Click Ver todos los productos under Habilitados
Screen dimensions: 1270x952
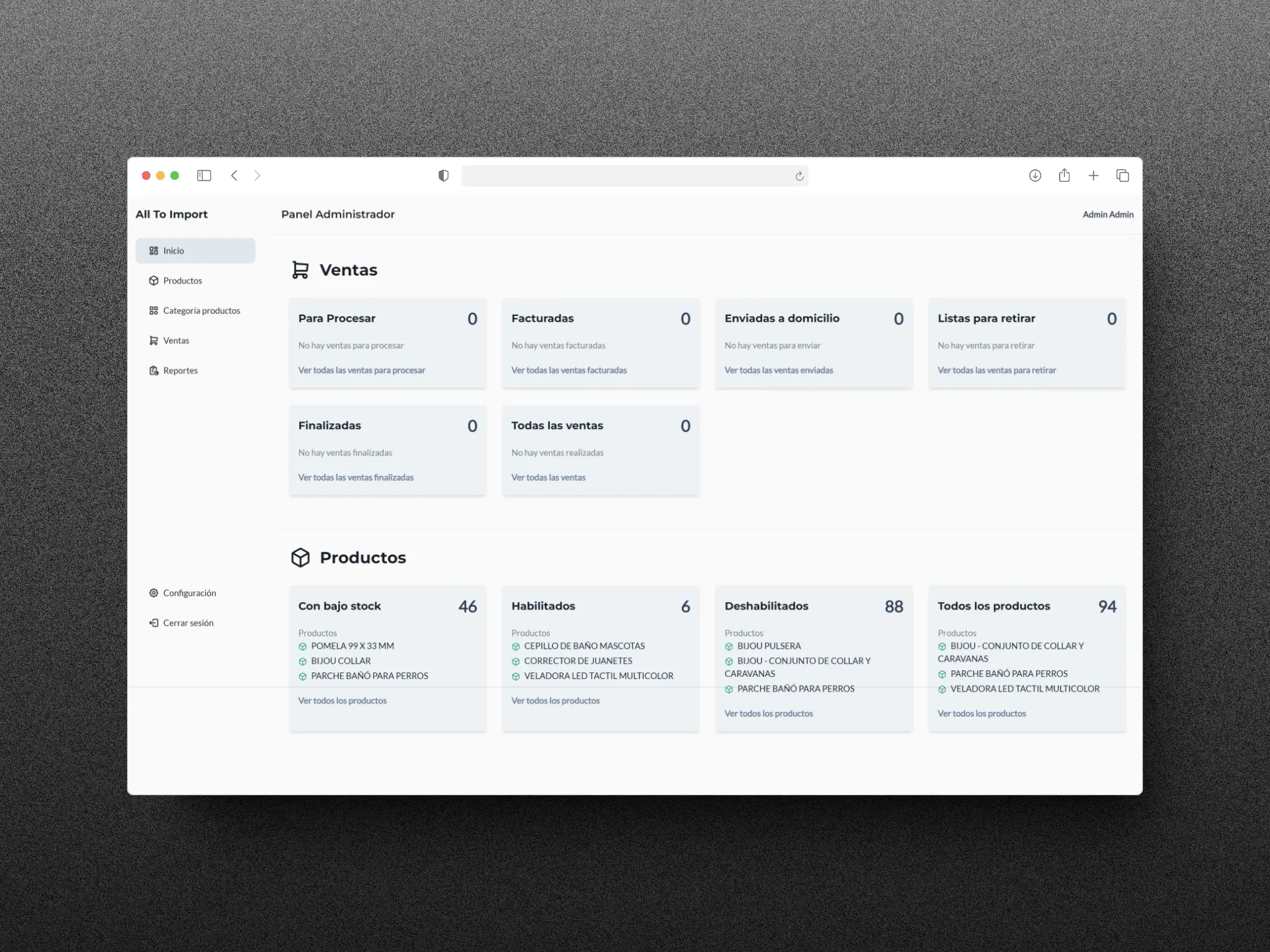(x=556, y=701)
